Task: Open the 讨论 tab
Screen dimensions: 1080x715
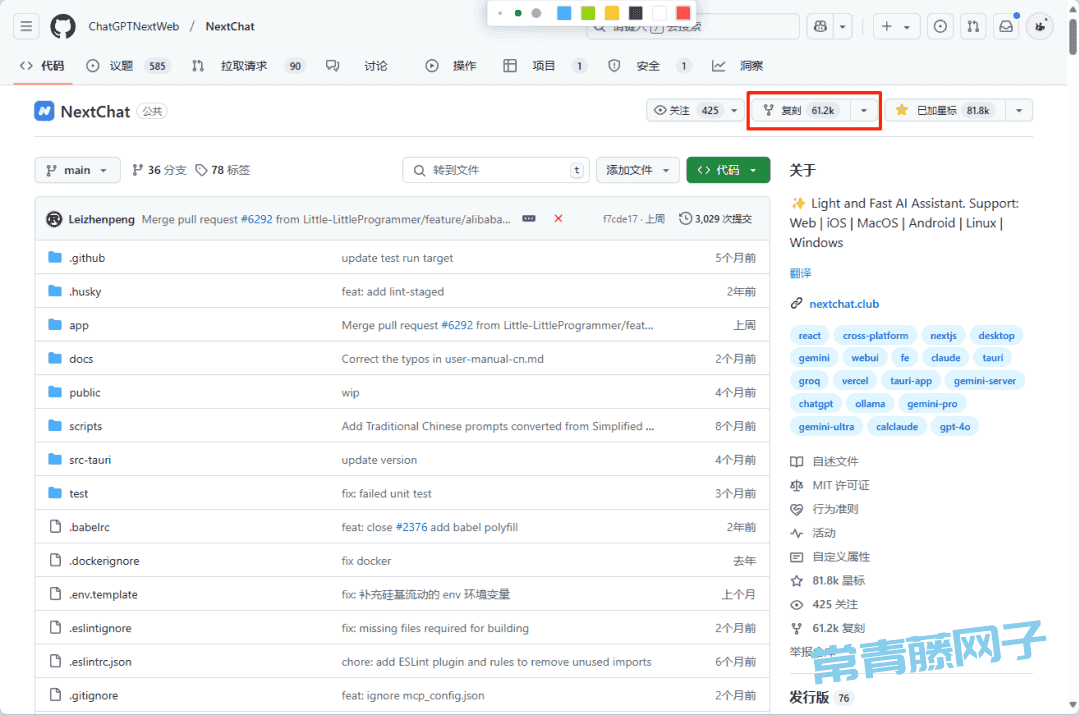Action: click(357, 66)
